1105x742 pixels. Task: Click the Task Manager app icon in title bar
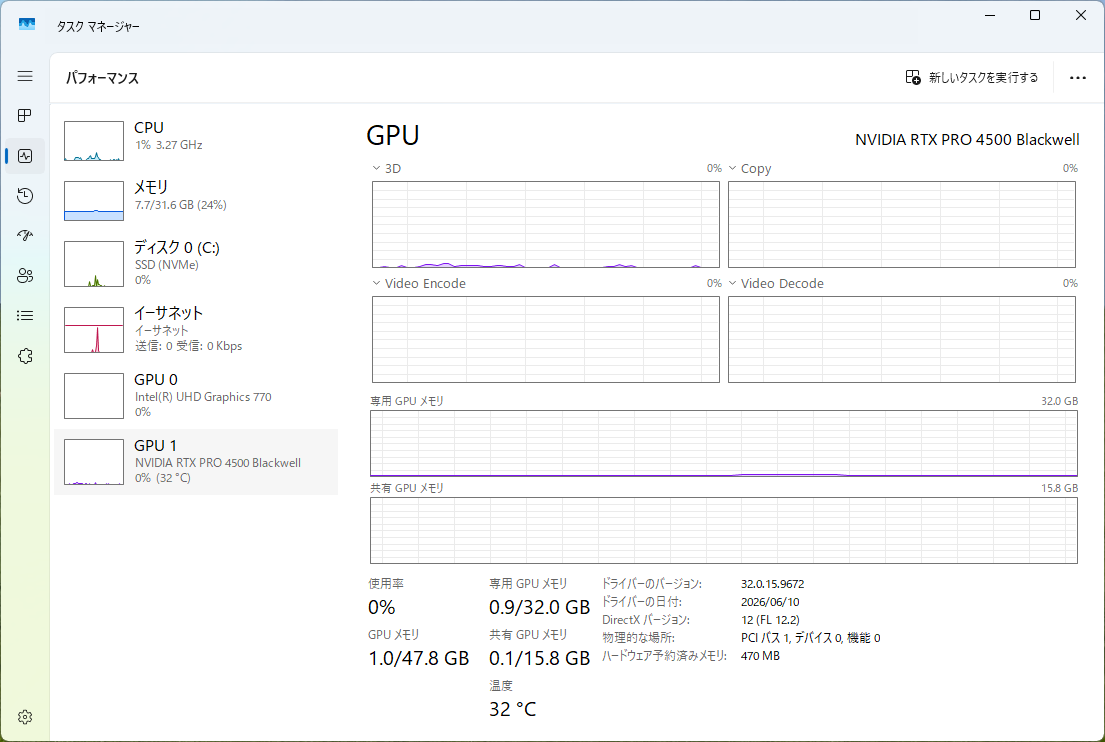click(x=27, y=25)
